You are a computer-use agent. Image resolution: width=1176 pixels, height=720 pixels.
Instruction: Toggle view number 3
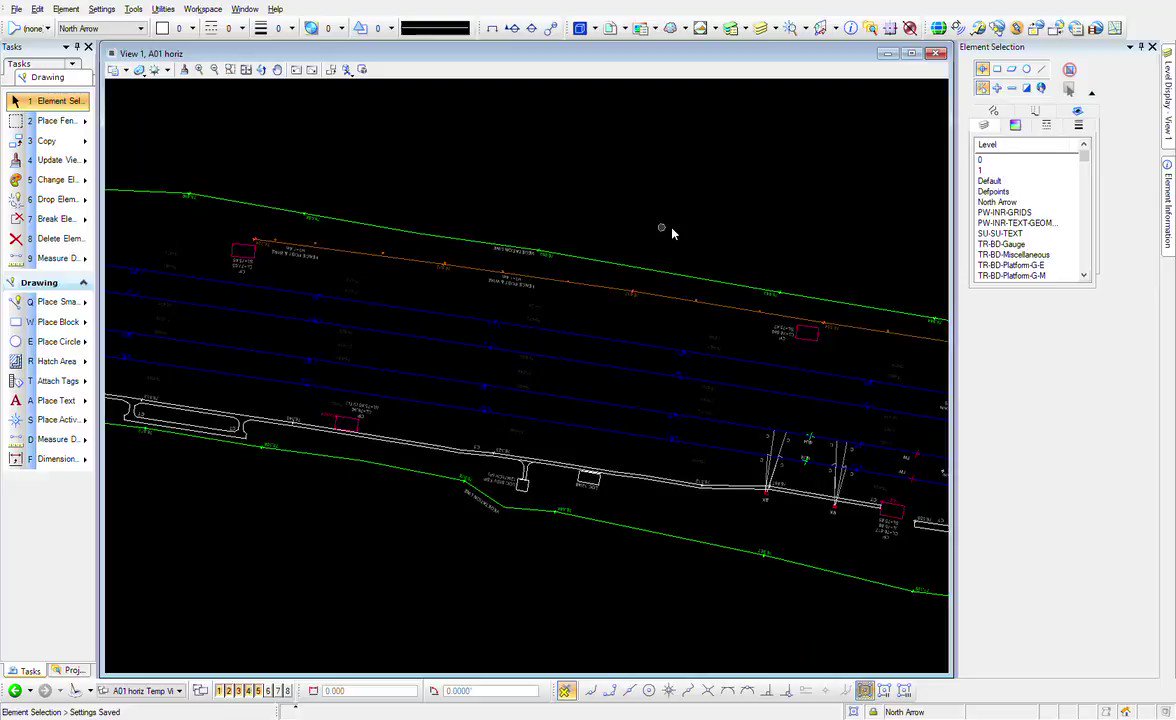click(x=238, y=691)
